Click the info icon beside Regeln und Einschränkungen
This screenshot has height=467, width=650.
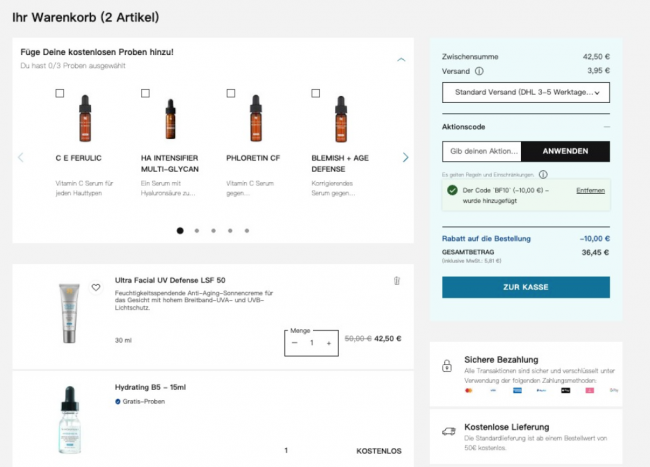tap(542, 174)
